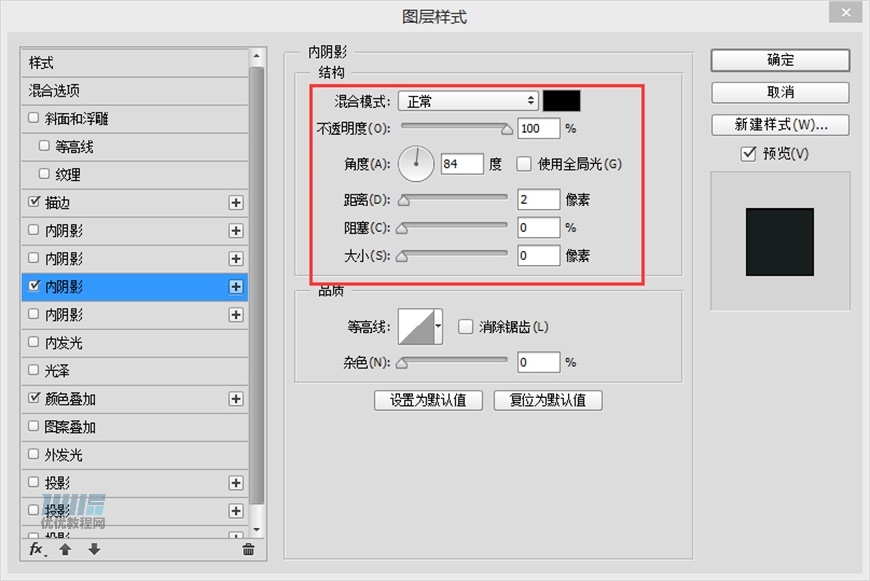Click the 设置为默认值 button

(x=428, y=400)
